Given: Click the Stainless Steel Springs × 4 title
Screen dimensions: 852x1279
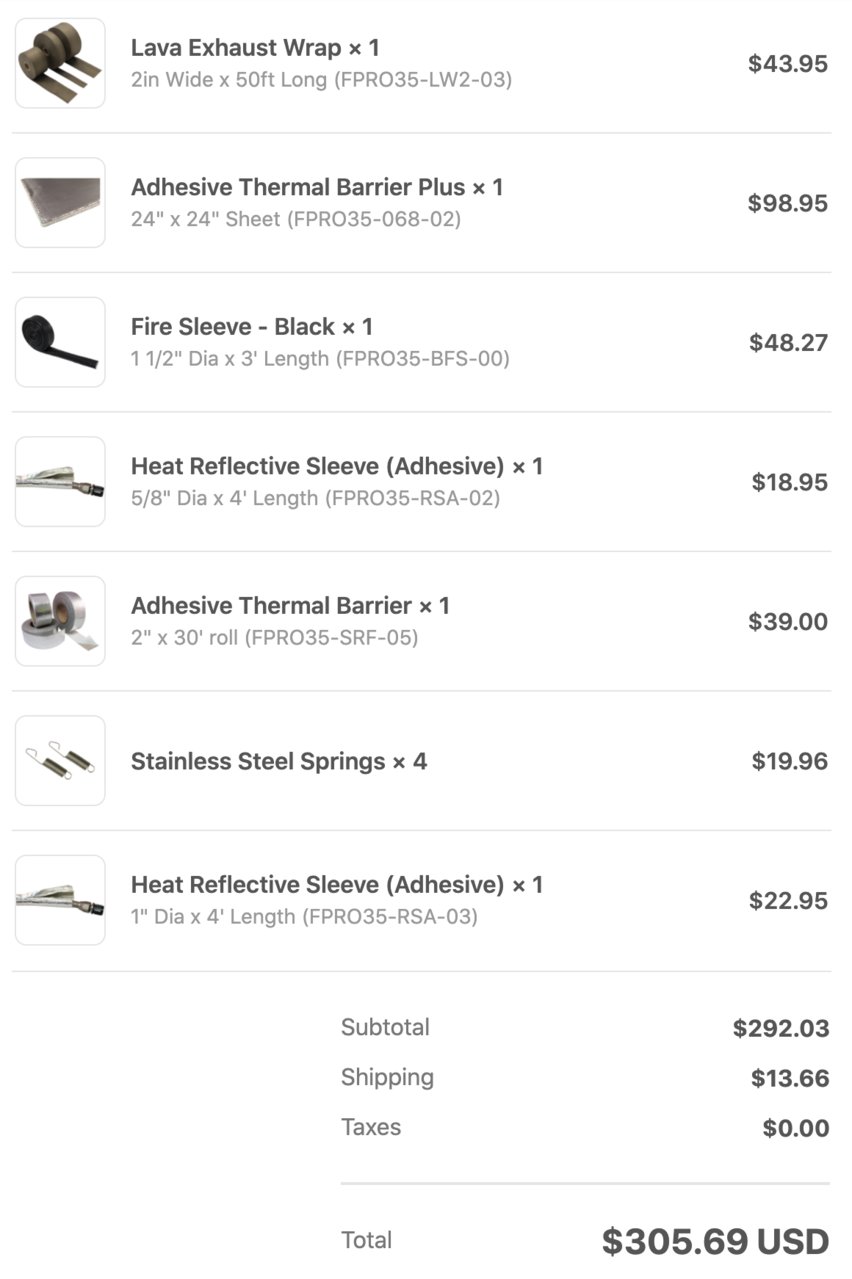Looking at the screenshot, I should coord(279,761).
